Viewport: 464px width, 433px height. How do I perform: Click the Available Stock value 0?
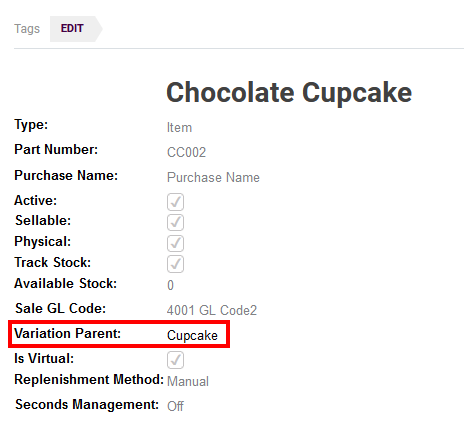point(170,285)
